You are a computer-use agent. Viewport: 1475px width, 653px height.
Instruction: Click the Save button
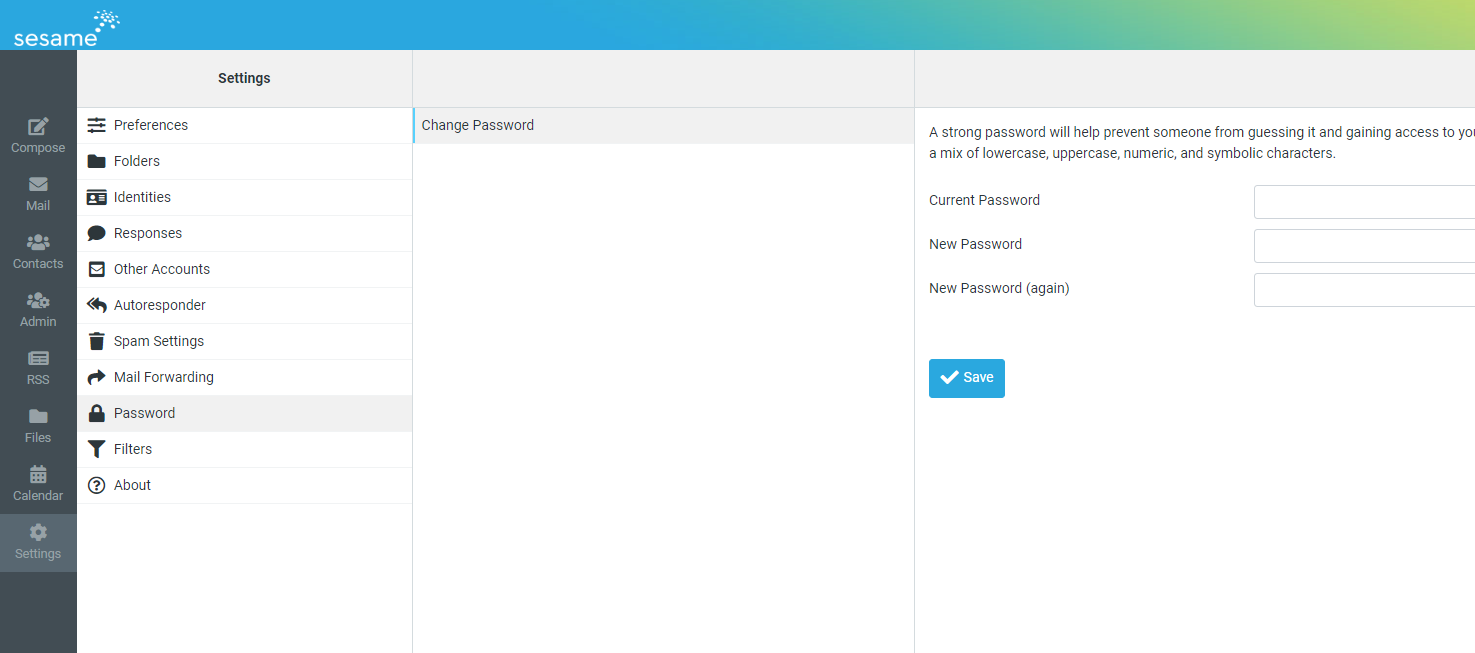[966, 378]
